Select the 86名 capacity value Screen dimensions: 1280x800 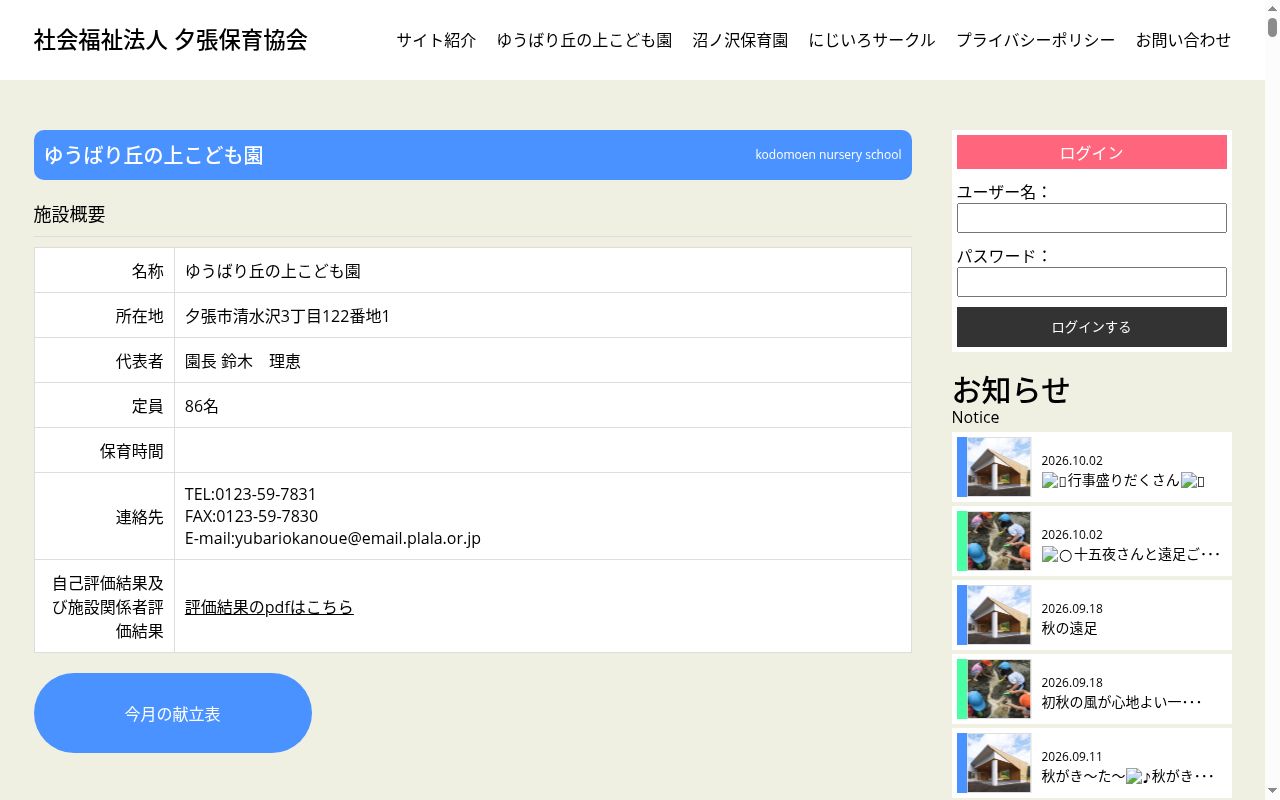[x=202, y=406]
